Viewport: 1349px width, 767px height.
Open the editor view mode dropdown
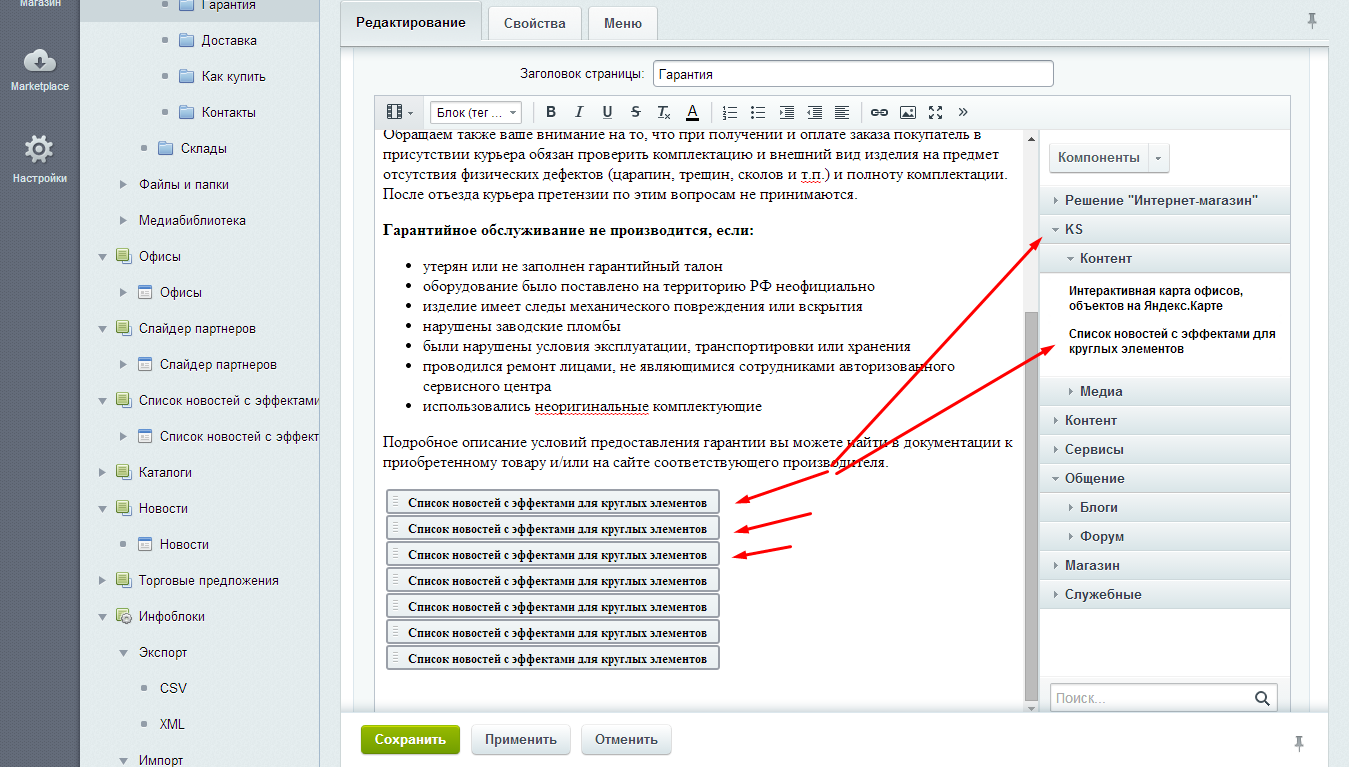pyautogui.click(x=399, y=112)
